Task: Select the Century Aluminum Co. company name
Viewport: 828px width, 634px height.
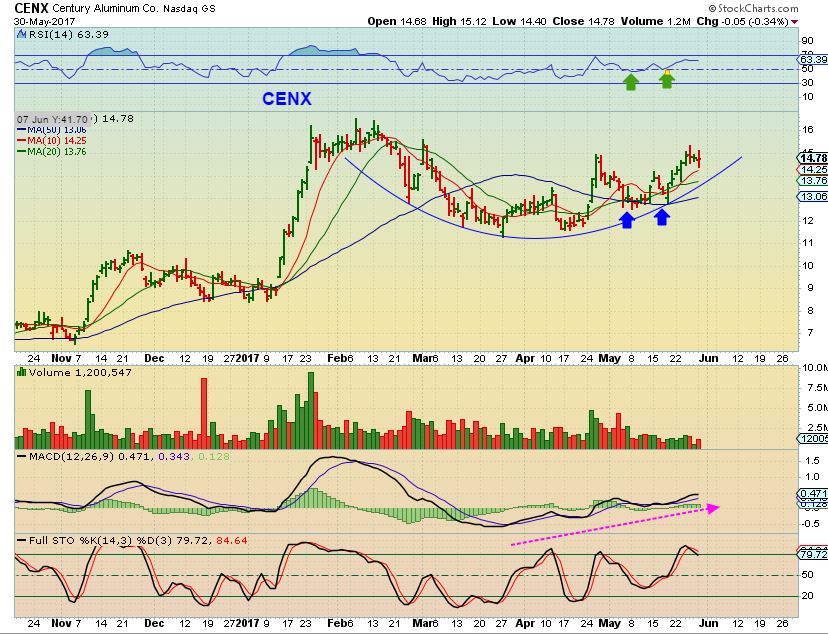Action: pos(106,8)
